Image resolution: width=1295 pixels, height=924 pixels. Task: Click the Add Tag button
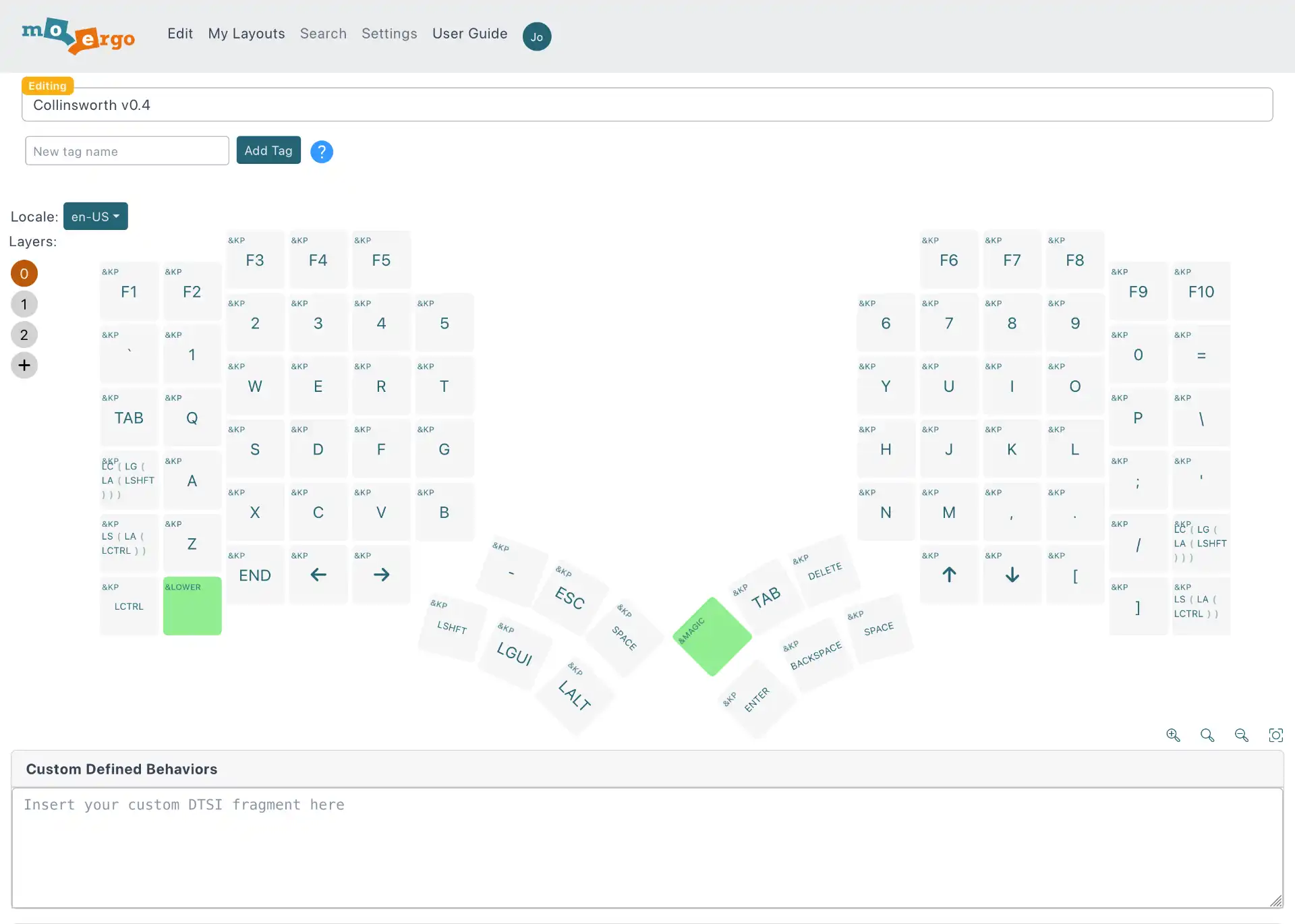coord(268,150)
